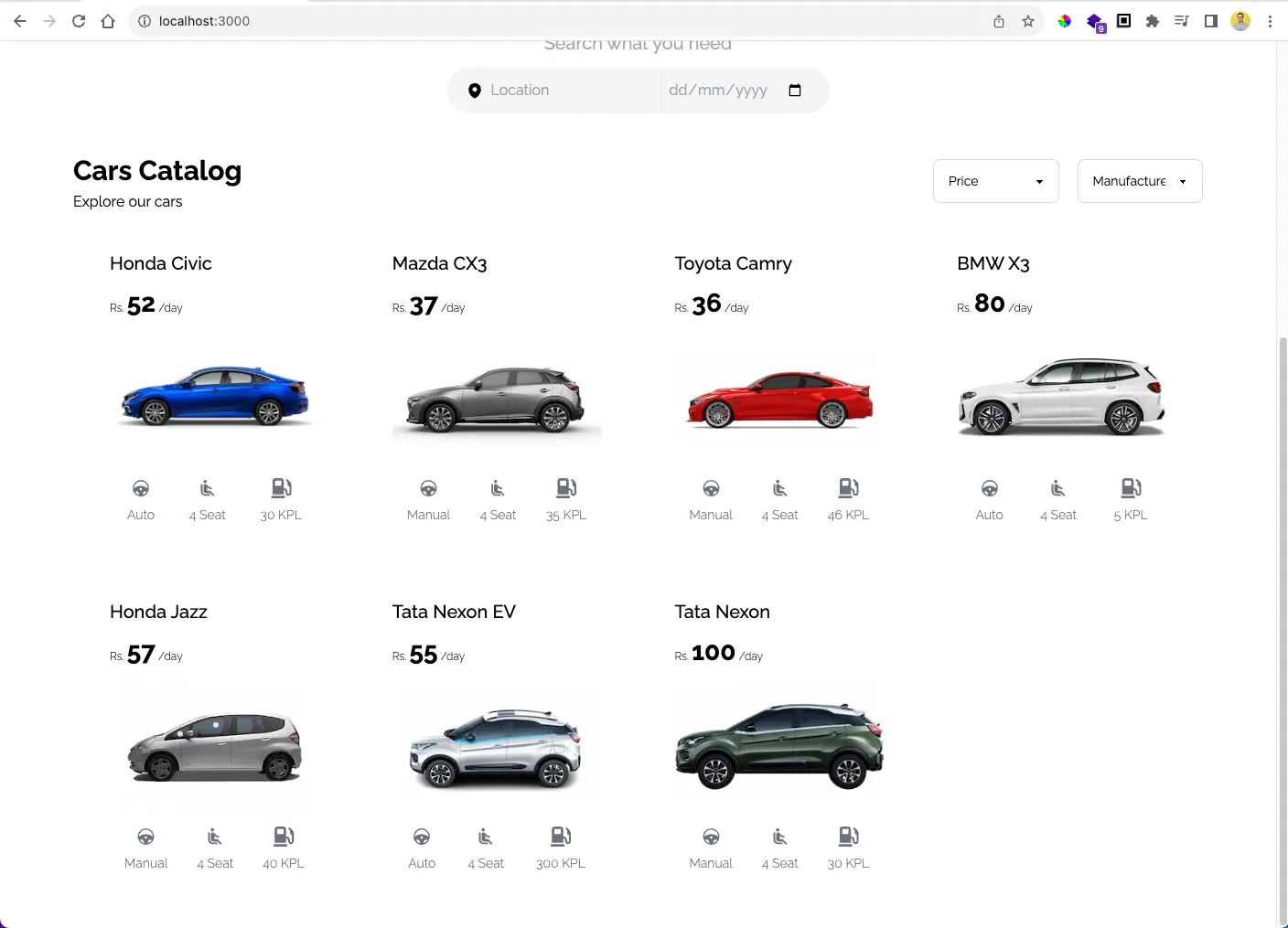
Task: Click the Honda Jazz title
Action: click(x=158, y=612)
